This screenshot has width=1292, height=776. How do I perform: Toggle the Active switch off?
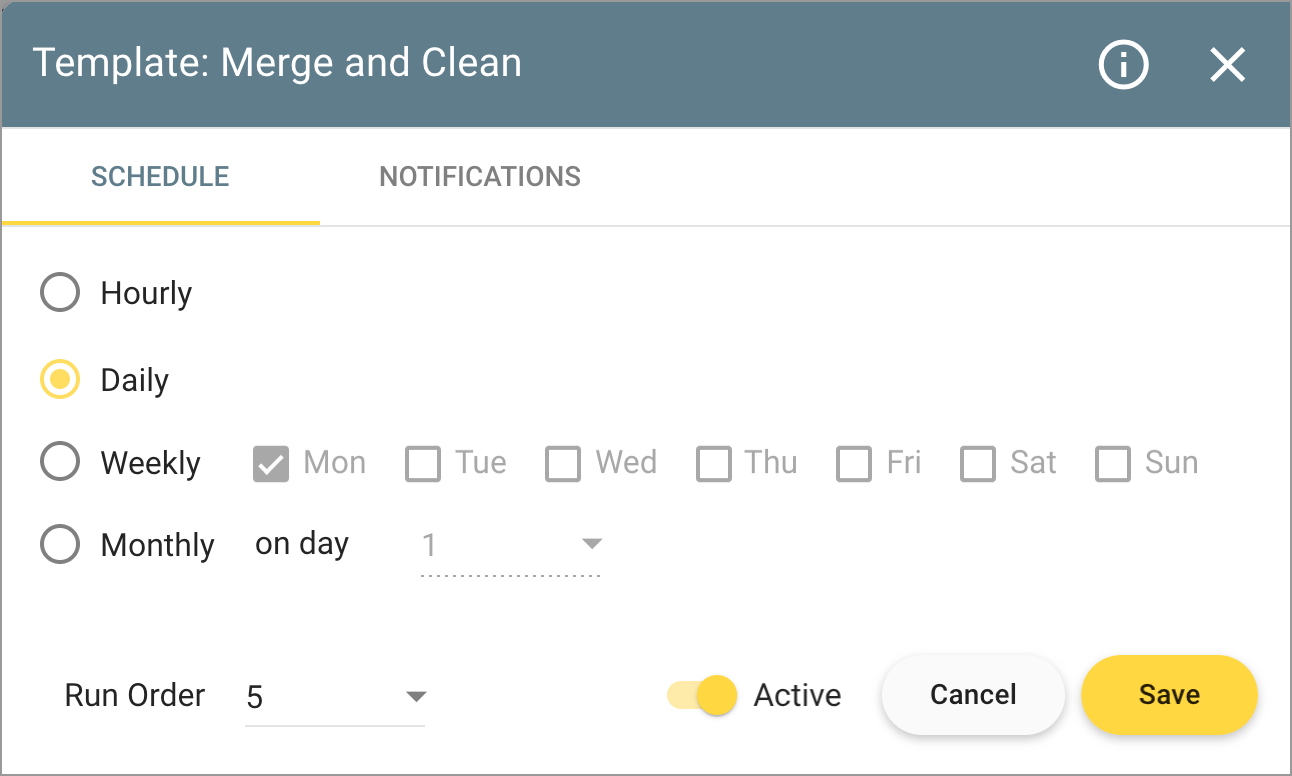tap(703, 695)
